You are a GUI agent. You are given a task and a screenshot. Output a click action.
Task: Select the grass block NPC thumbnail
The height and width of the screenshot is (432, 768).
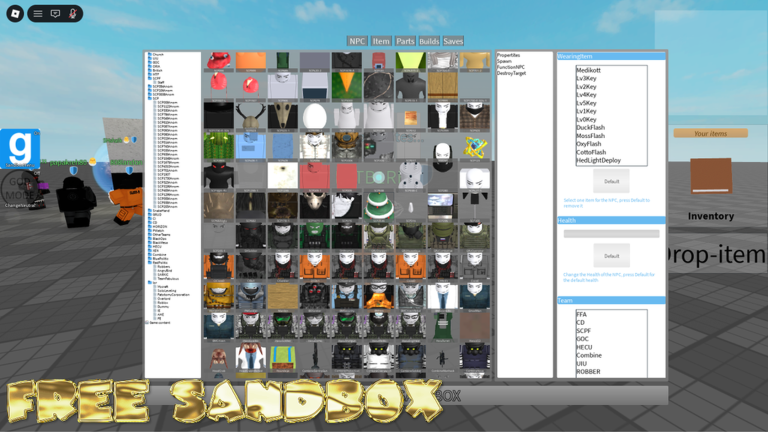(283, 357)
